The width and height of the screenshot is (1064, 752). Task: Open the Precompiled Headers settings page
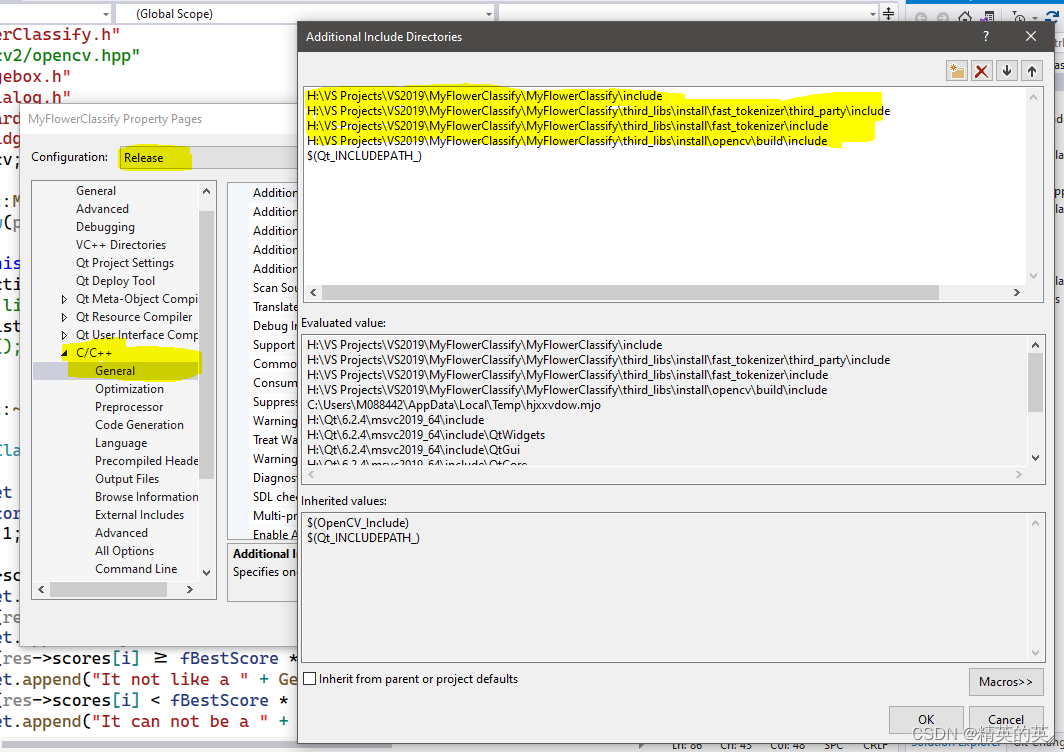pos(146,460)
